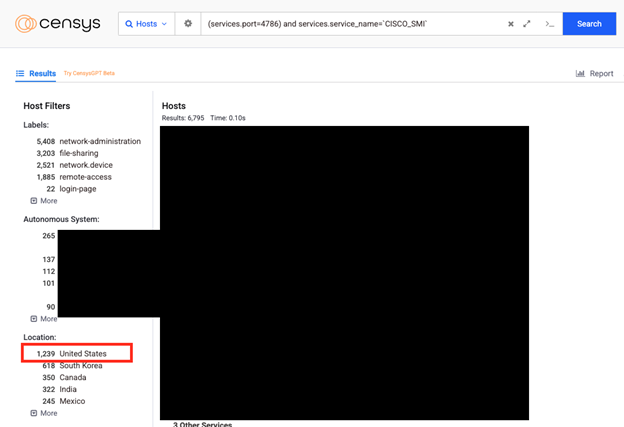Expand the search box with arrows icon
The height and width of the screenshot is (427, 624).
(x=527, y=24)
